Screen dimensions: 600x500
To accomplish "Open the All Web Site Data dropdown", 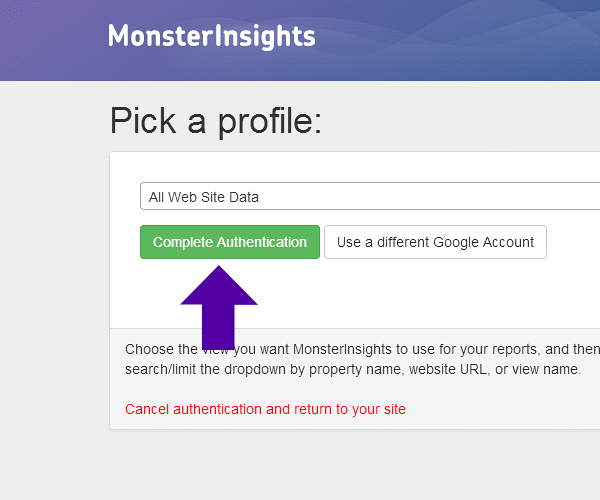I will coord(369,197).
